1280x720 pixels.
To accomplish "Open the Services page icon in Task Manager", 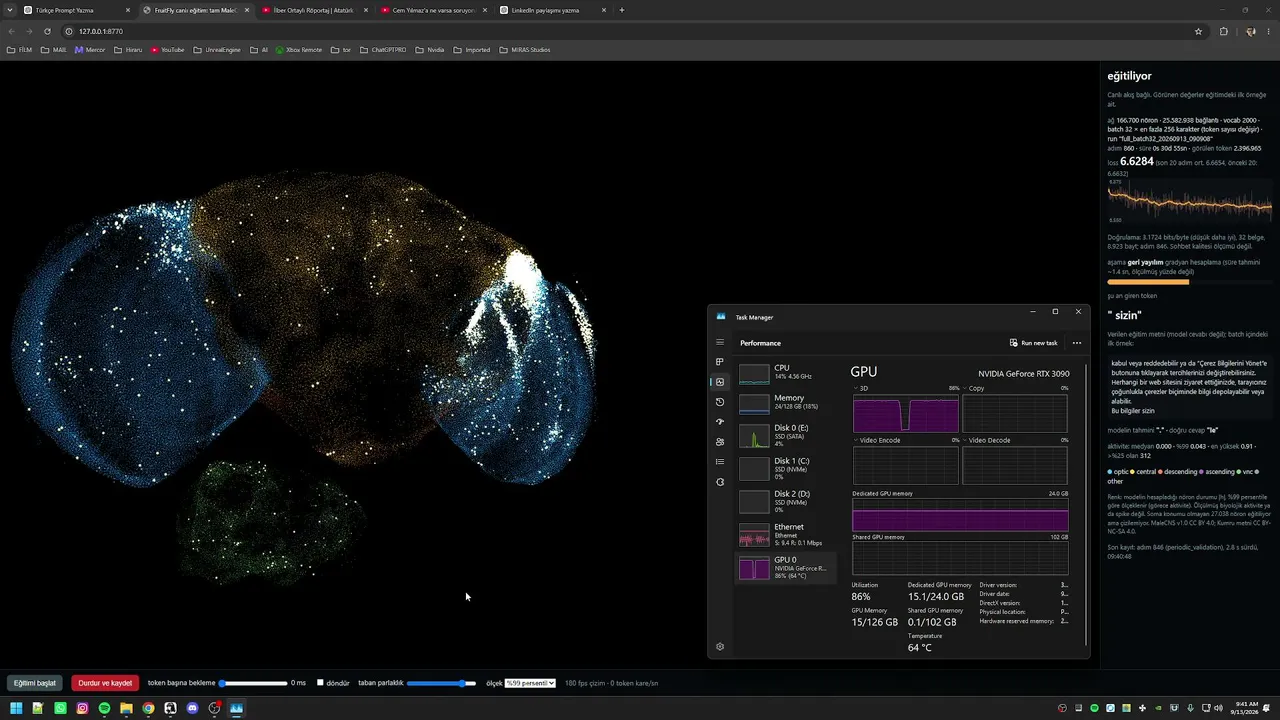I will (720, 482).
